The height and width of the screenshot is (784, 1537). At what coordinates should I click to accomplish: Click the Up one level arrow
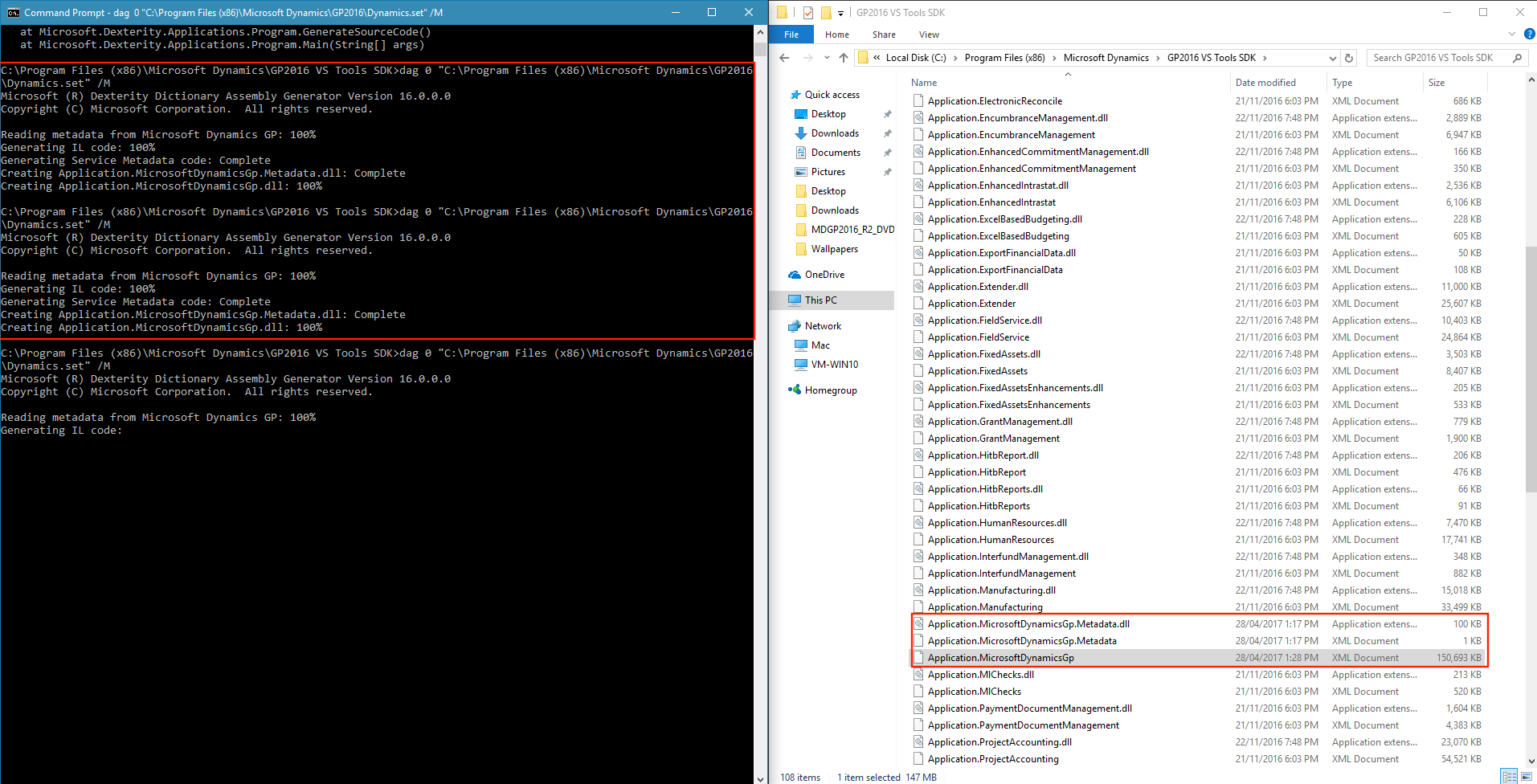tap(843, 58)
